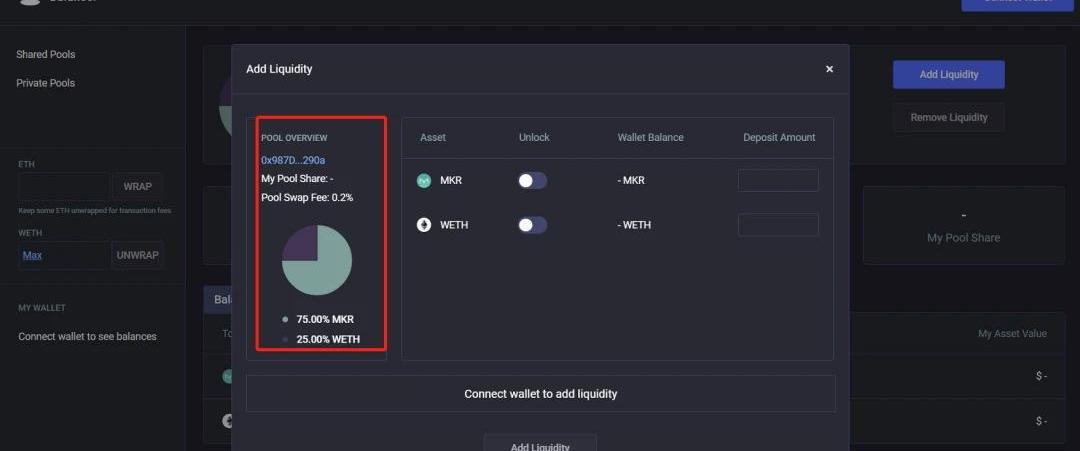Close the Add Liquidity dialog
The image size is (1080, 451).
[829, 69]
